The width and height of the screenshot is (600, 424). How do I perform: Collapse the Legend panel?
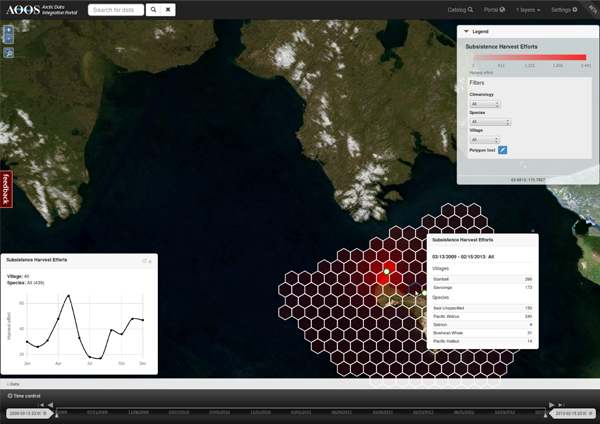pos(466,32)
